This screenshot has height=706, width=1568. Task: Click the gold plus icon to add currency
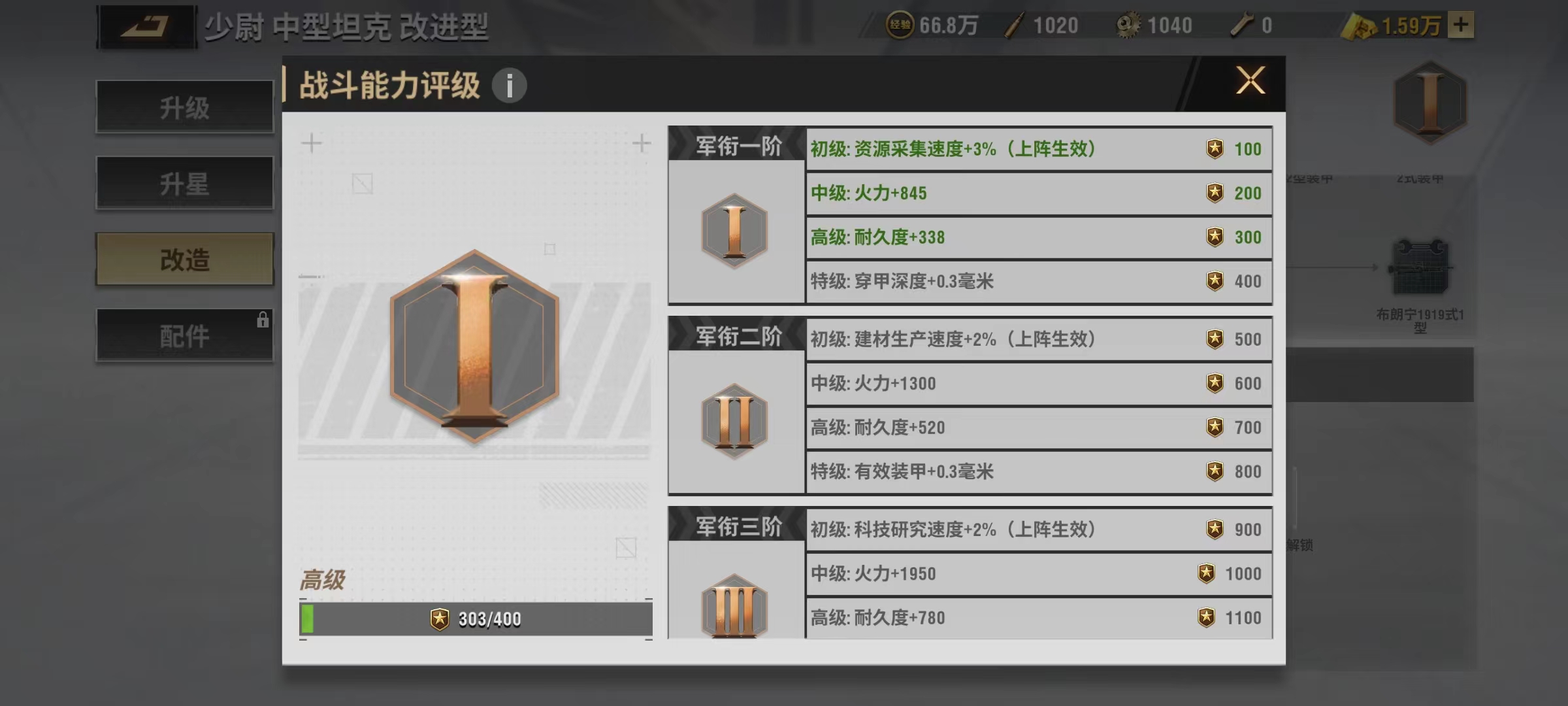(x=1461, y=25)
